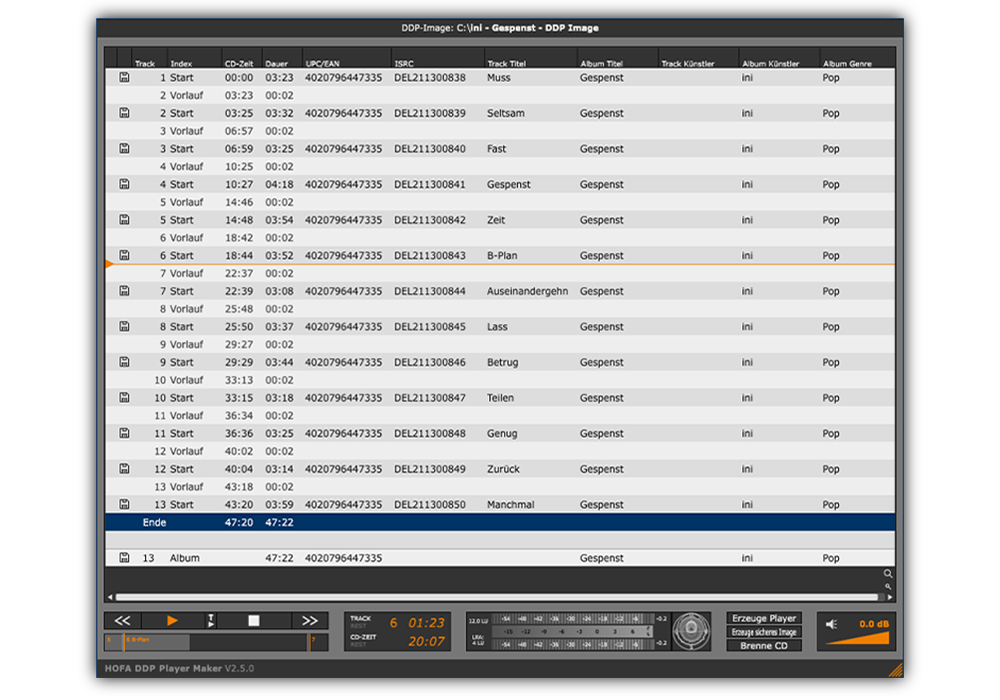Click the save icon for track Zurück
This screenshot has height=700, width=1000.
tap(124, 469)
